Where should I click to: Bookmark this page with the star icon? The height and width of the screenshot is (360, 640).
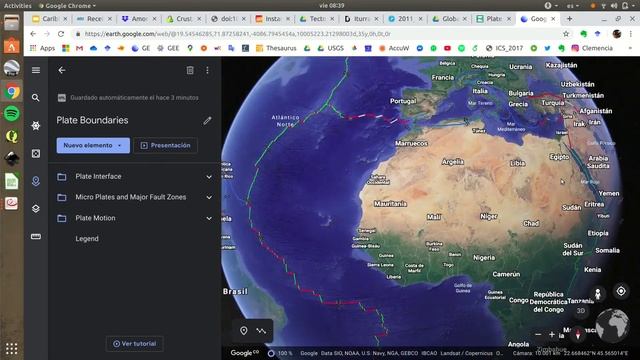[566, 34]
